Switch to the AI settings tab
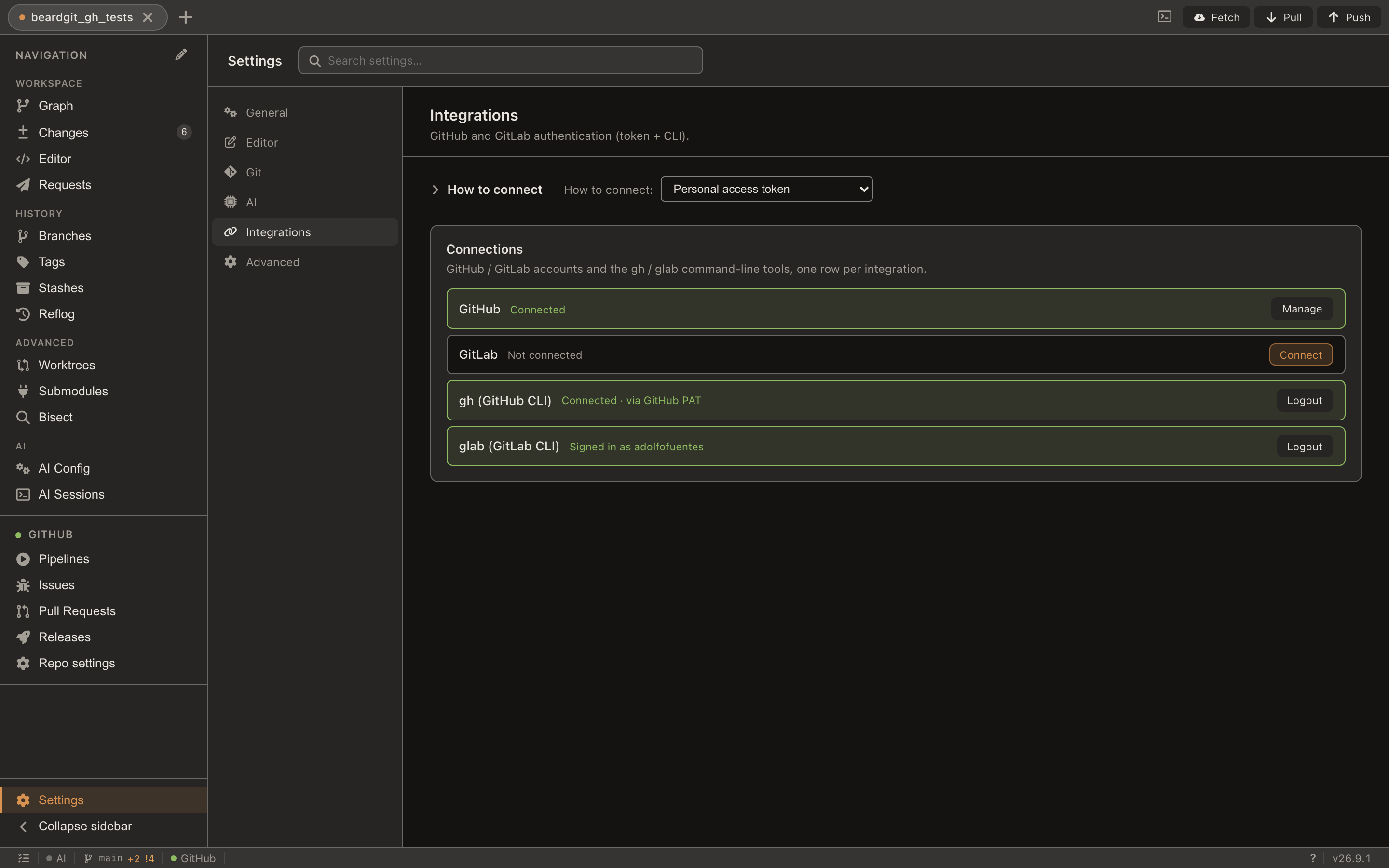The width and height of the screenshot is (1389, 868). click(305, 202)
